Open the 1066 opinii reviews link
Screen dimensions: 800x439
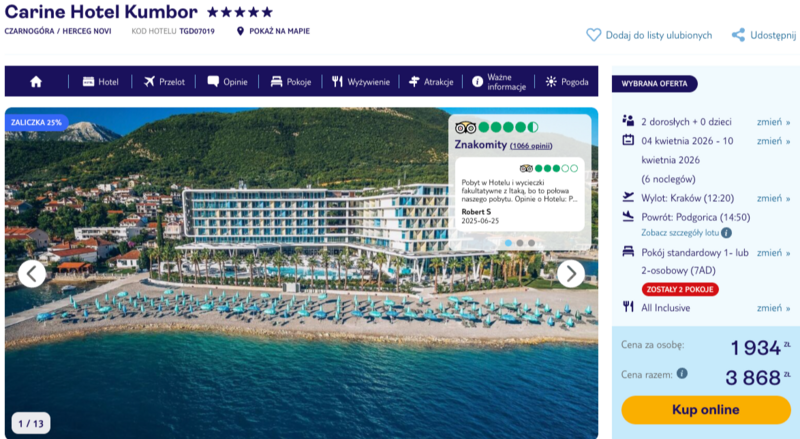pyautogui.click(x=531, y=146)
